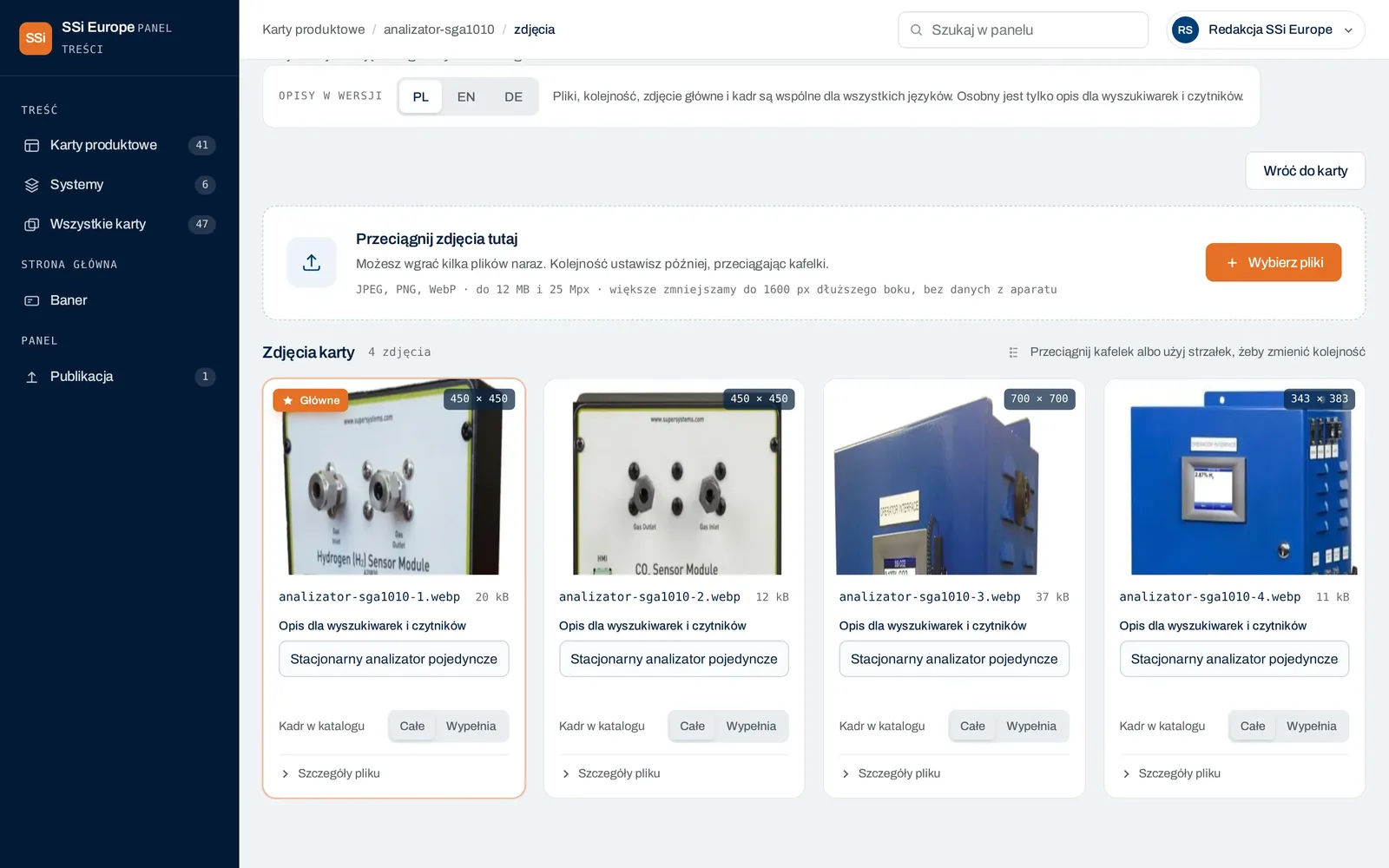This screenshot has width=1389, height=868.
Task: Set analizator-sga1010-1.webp crop to Wypełnia
Action: point(471,727)
